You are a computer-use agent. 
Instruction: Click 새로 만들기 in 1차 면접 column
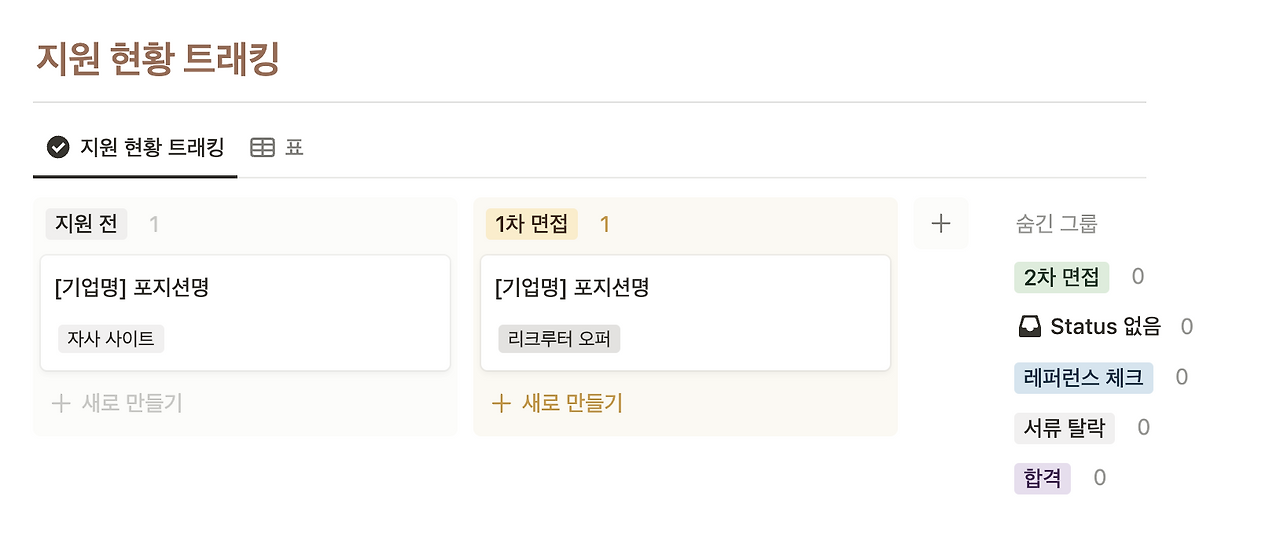(x=571, y=403)
